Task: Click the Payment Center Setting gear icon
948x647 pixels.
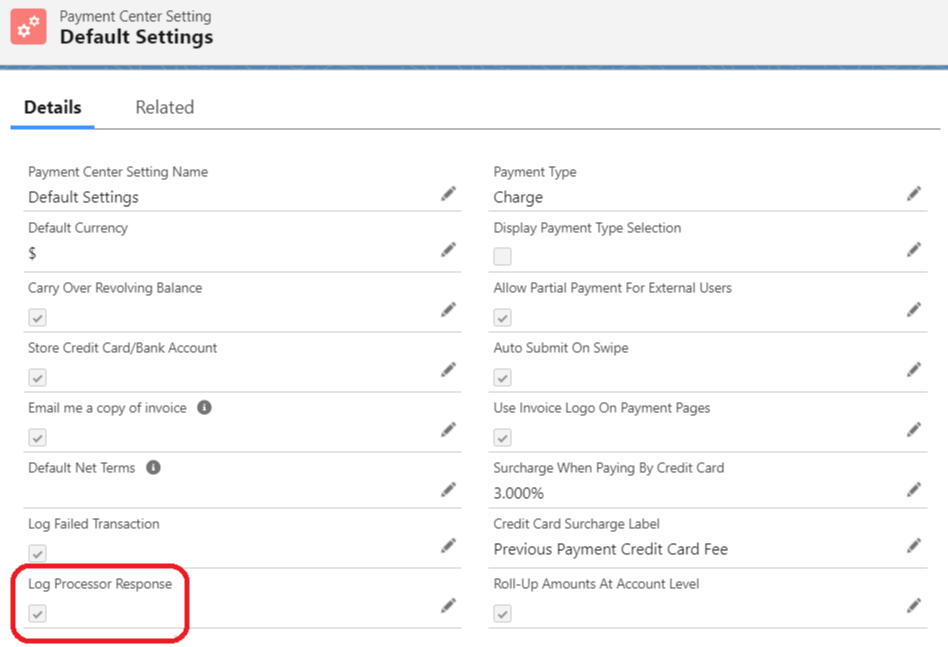Action: pos(28,27)
